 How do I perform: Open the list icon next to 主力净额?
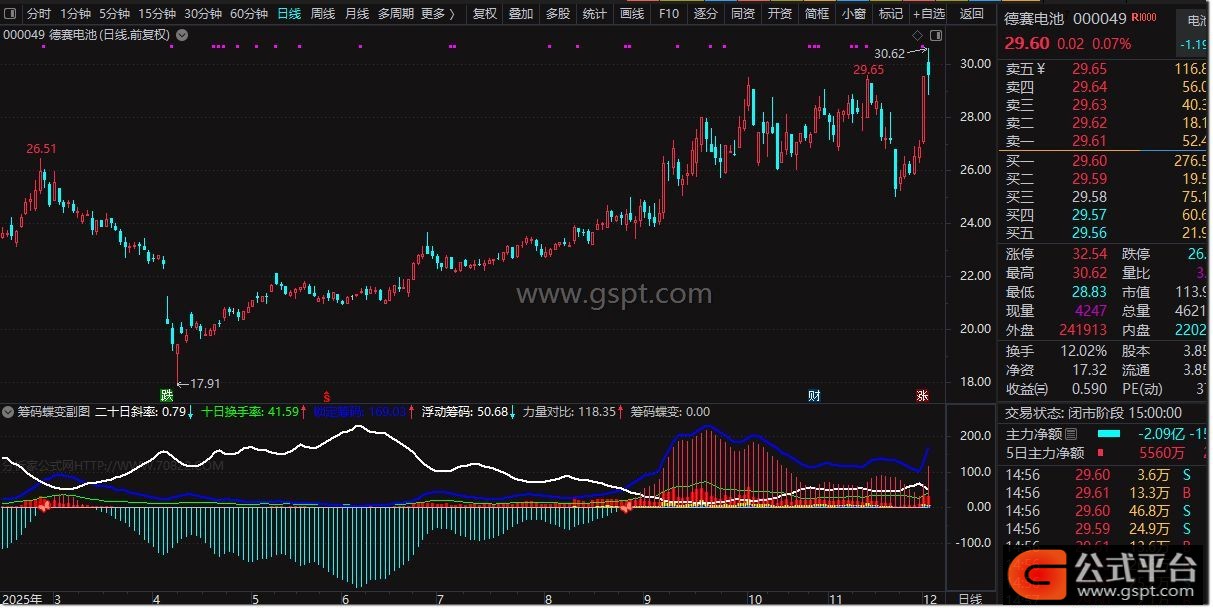coord(1072,434)
